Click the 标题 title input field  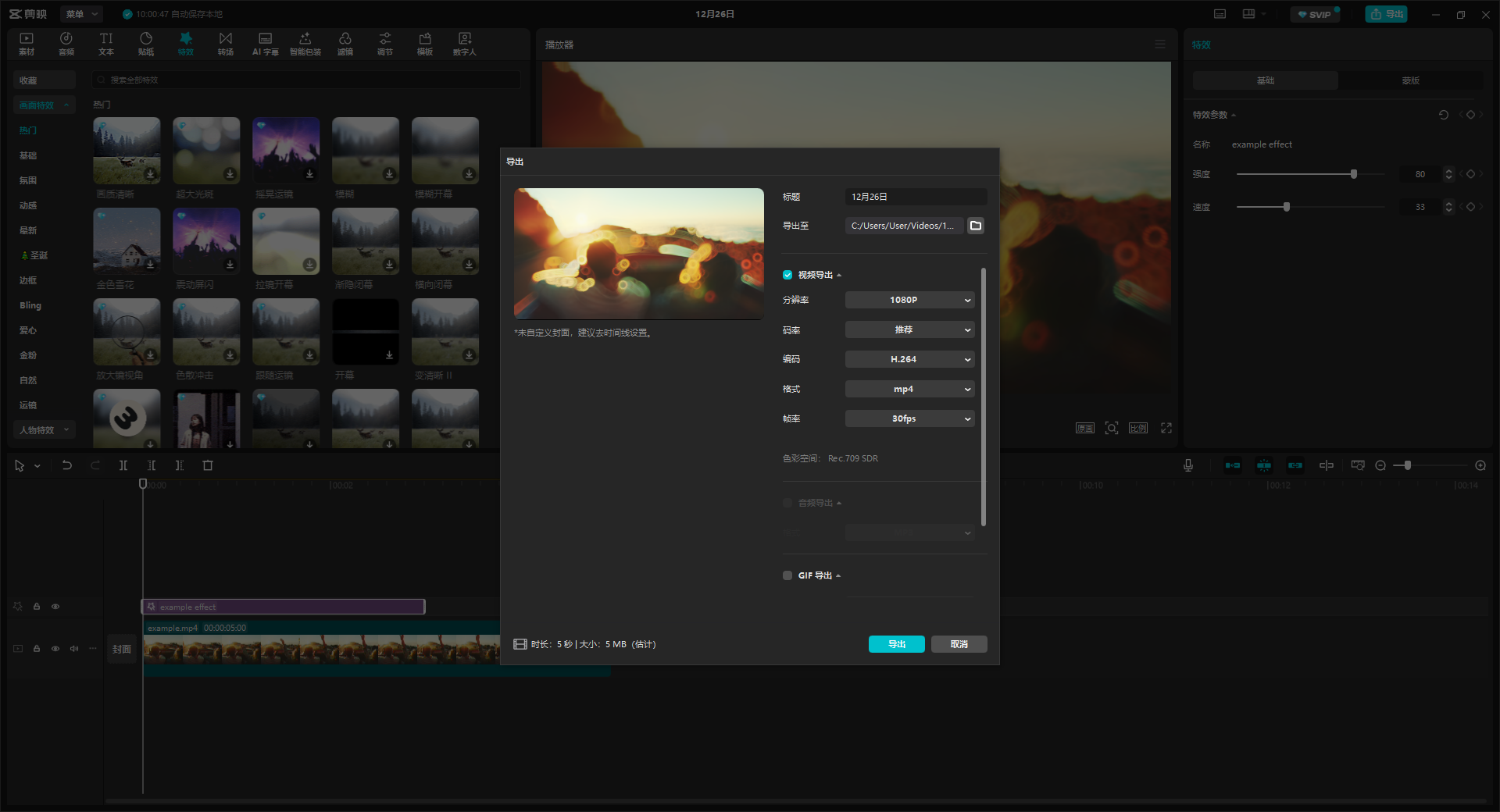pyautogui.click(x=916, y=197)
